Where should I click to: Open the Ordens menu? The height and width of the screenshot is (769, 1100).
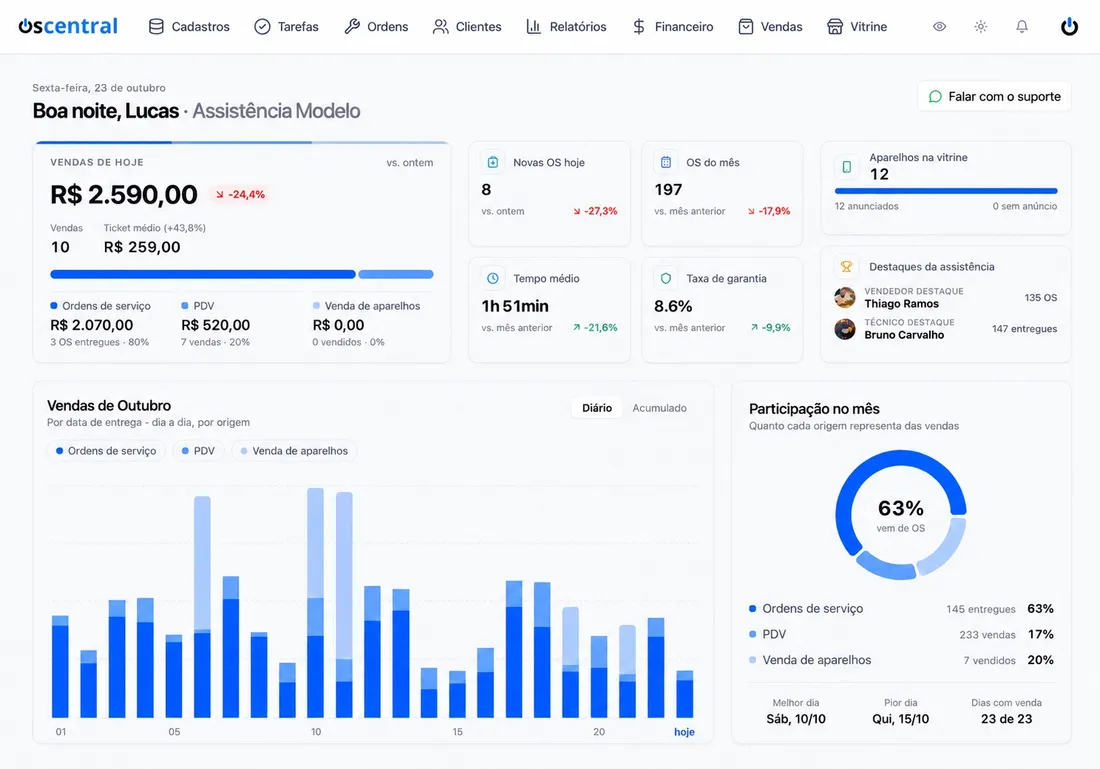click(376, 27)
